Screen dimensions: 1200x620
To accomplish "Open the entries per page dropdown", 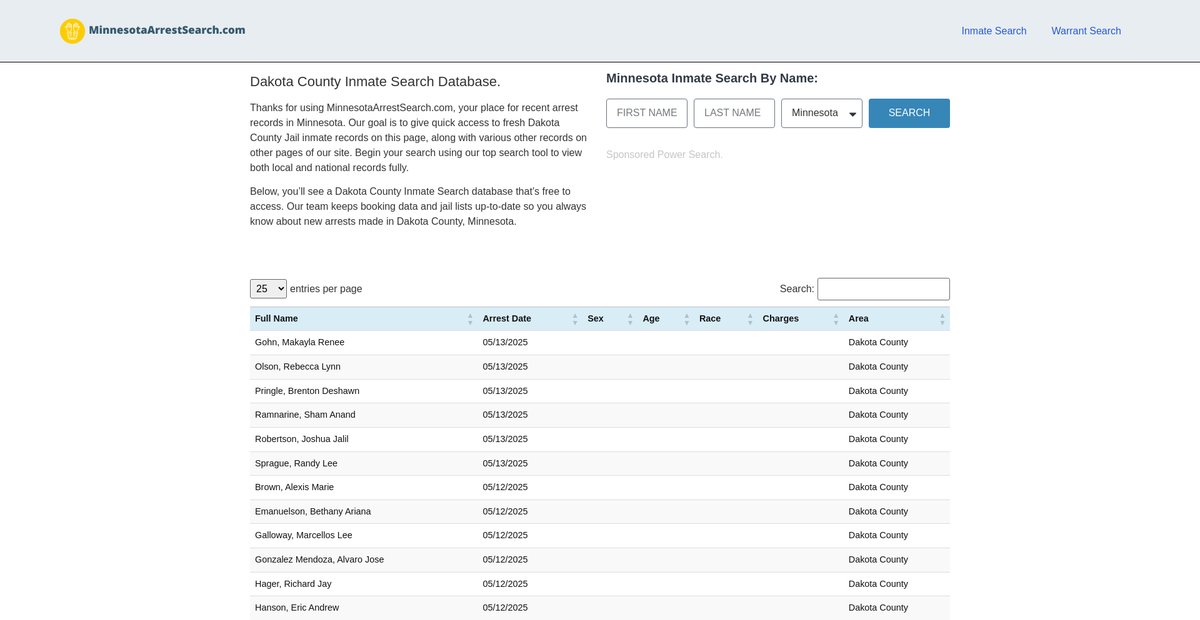I will 268,289.
